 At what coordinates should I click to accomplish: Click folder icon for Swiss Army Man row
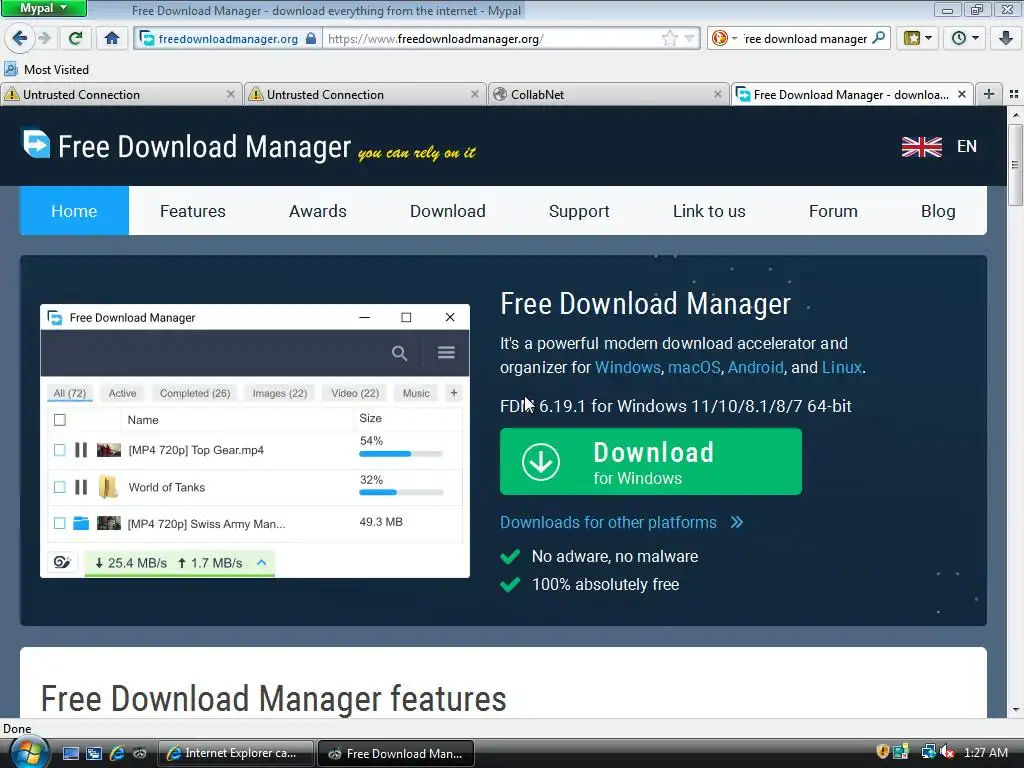point(81,523)
